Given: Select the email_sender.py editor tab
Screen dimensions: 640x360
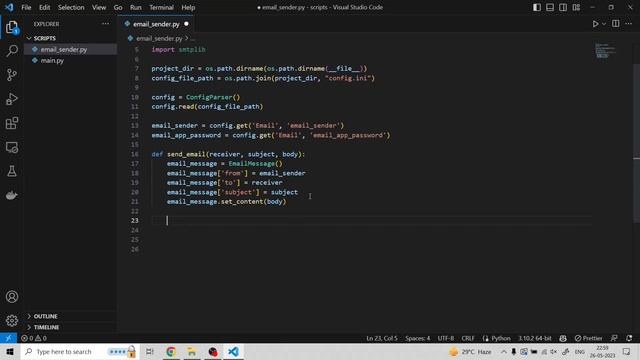Looking at the screenshot, I should pyautogui.click(x=156, y=24).
